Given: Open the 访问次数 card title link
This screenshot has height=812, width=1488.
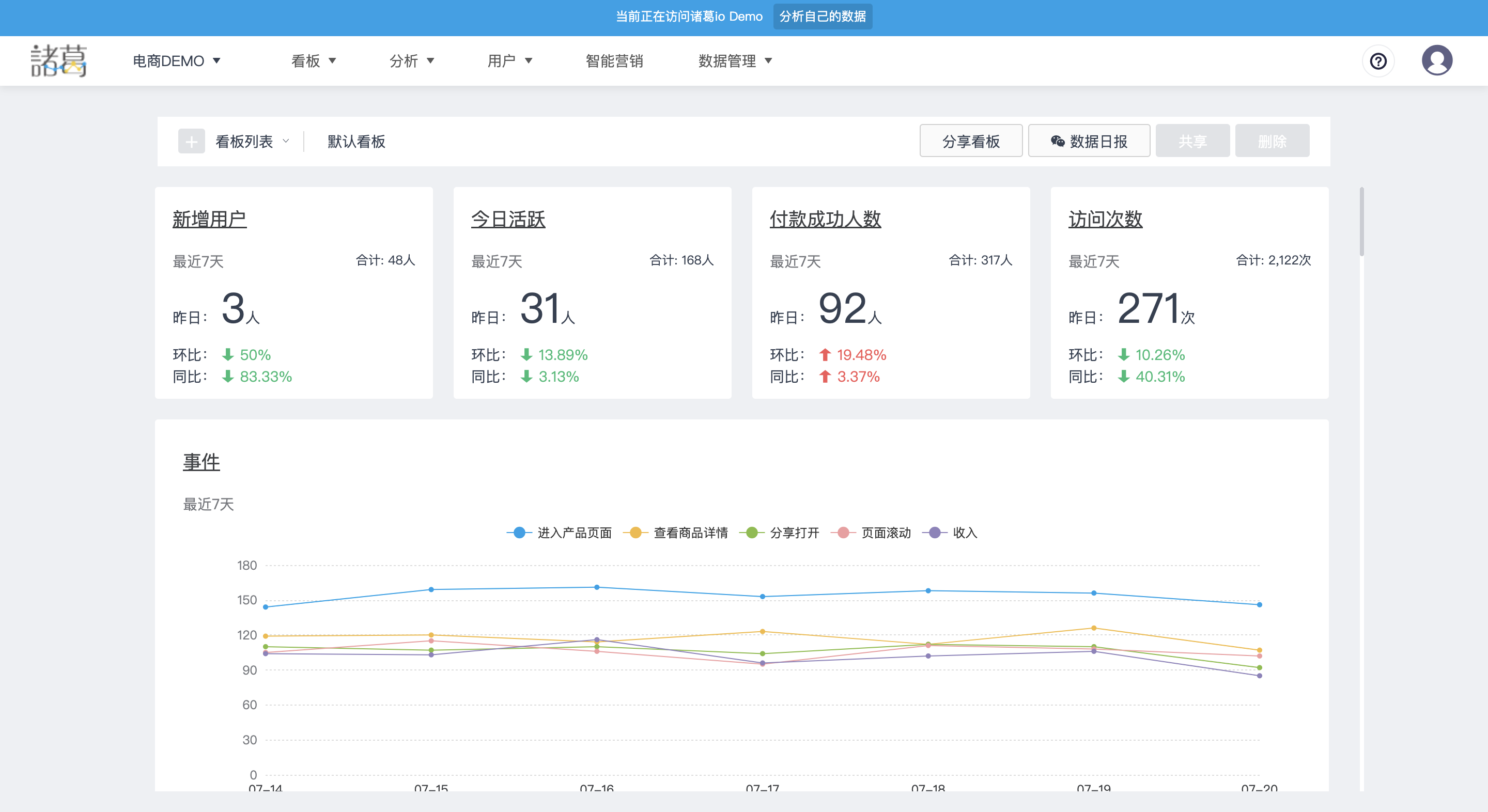Looking at the screenshot, I should (x=1106, y=219).
